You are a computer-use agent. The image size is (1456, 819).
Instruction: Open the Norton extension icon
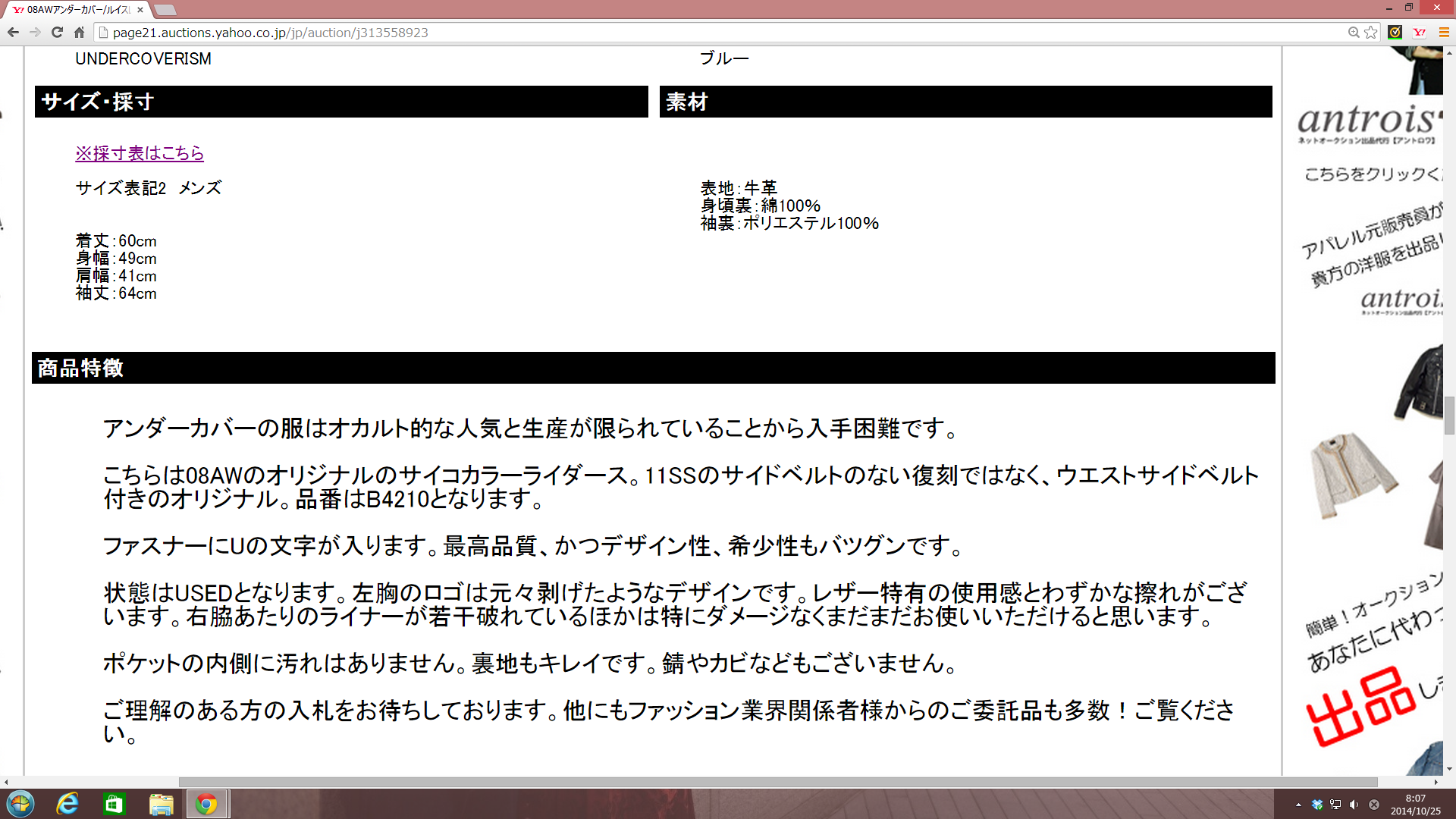pos(1395,32)
